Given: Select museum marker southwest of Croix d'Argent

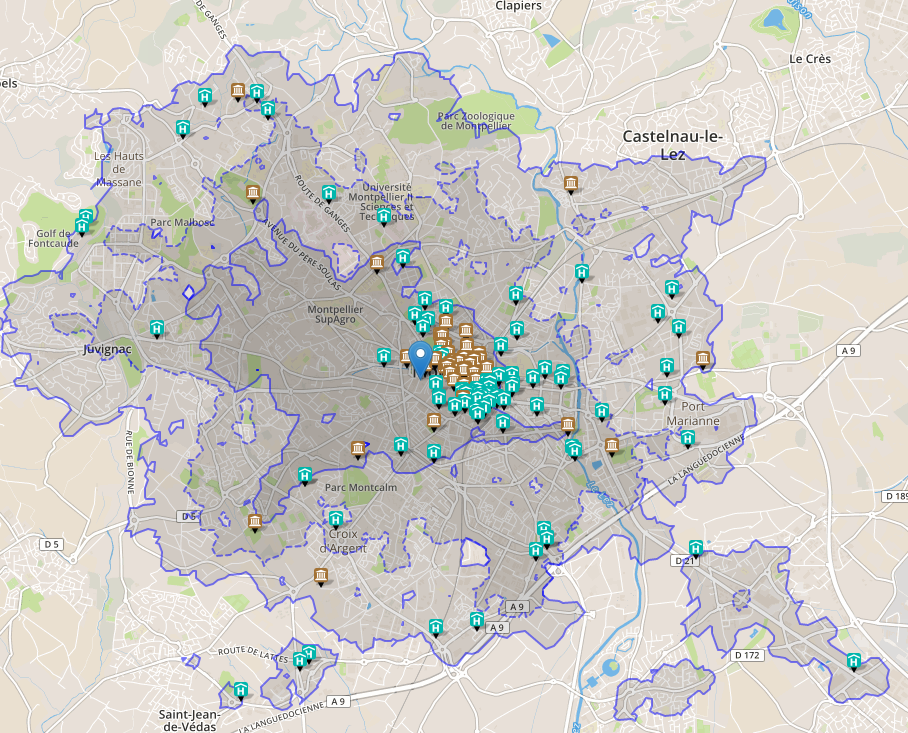Looking at the screenshot, I should coord(321,576).
